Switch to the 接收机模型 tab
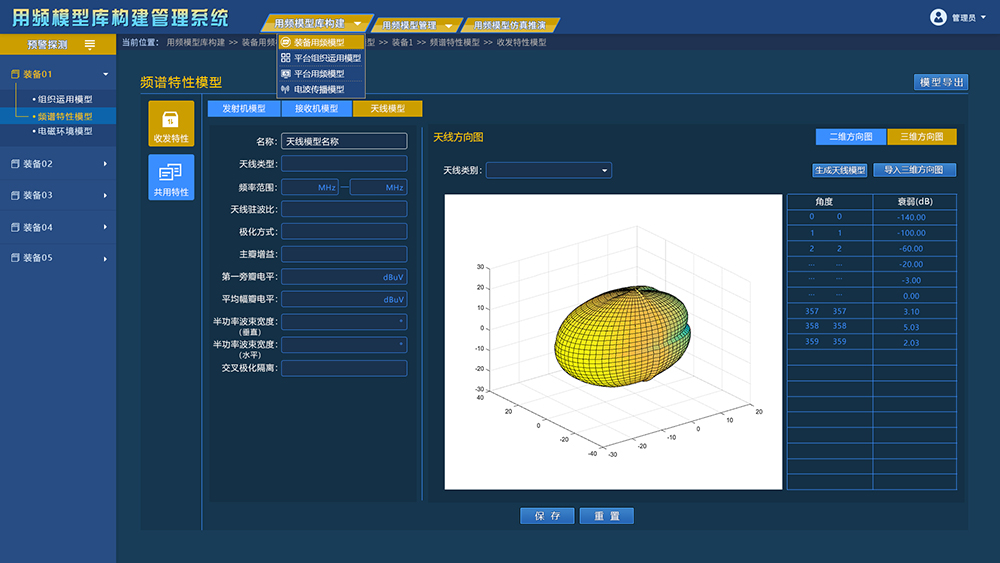Image resolution: width=1000 pixels, height=563 pixels. [316, 109]
